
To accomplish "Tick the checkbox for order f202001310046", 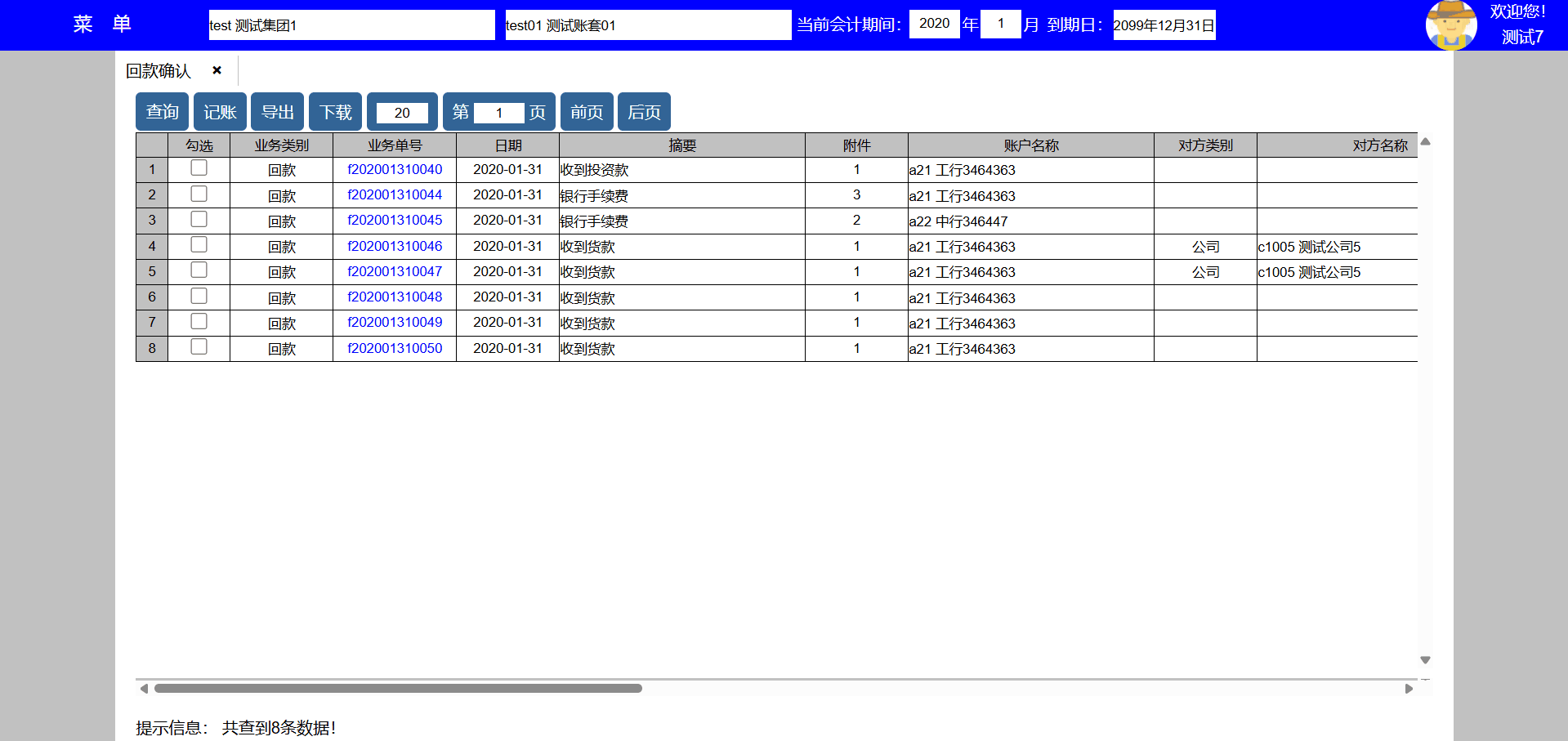I will [199, 245].
